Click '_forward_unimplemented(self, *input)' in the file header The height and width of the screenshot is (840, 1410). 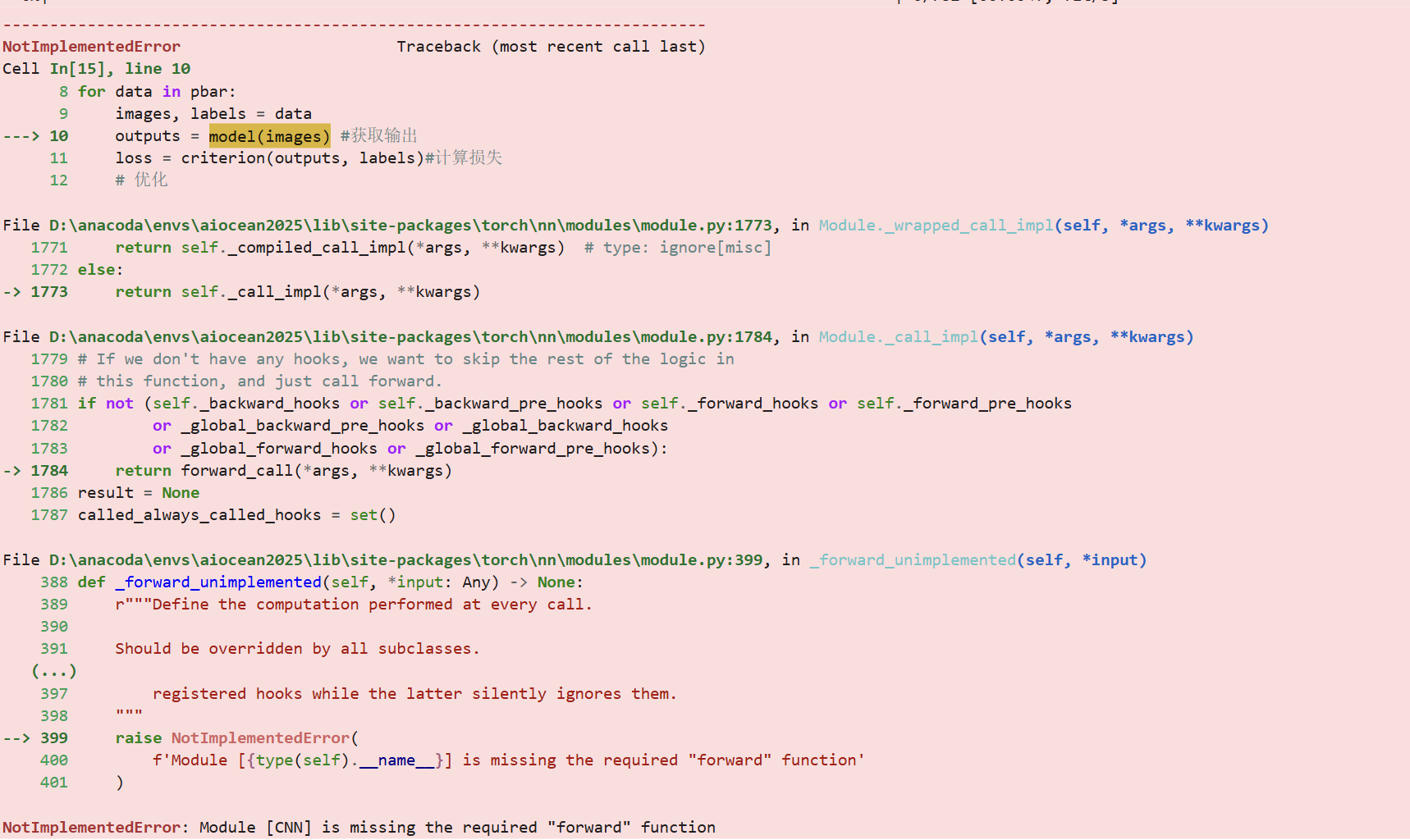[977, 560]
